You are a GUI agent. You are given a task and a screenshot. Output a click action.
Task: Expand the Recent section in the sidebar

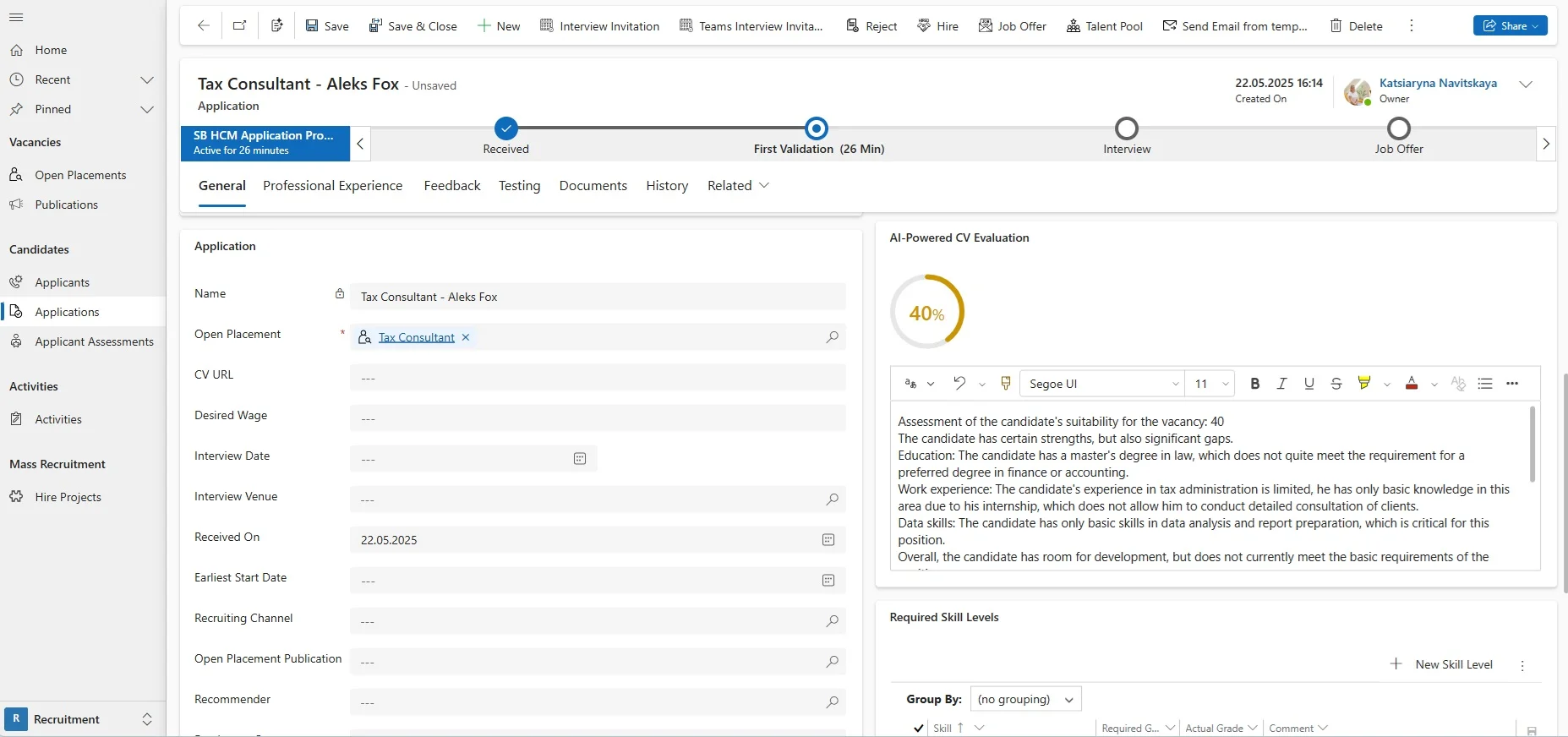tap(146, 80)
